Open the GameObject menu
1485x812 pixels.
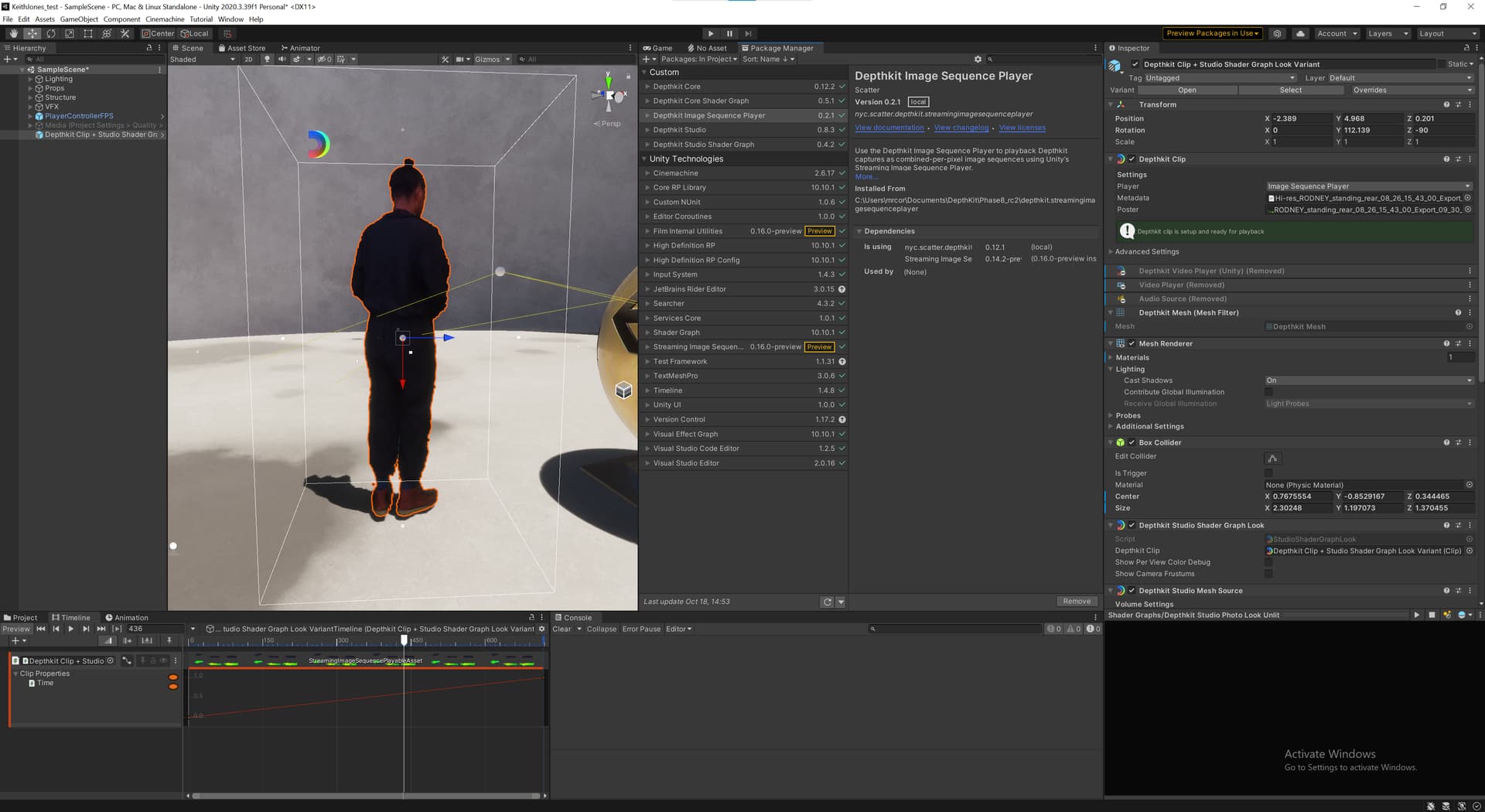(x=78, y=19)
